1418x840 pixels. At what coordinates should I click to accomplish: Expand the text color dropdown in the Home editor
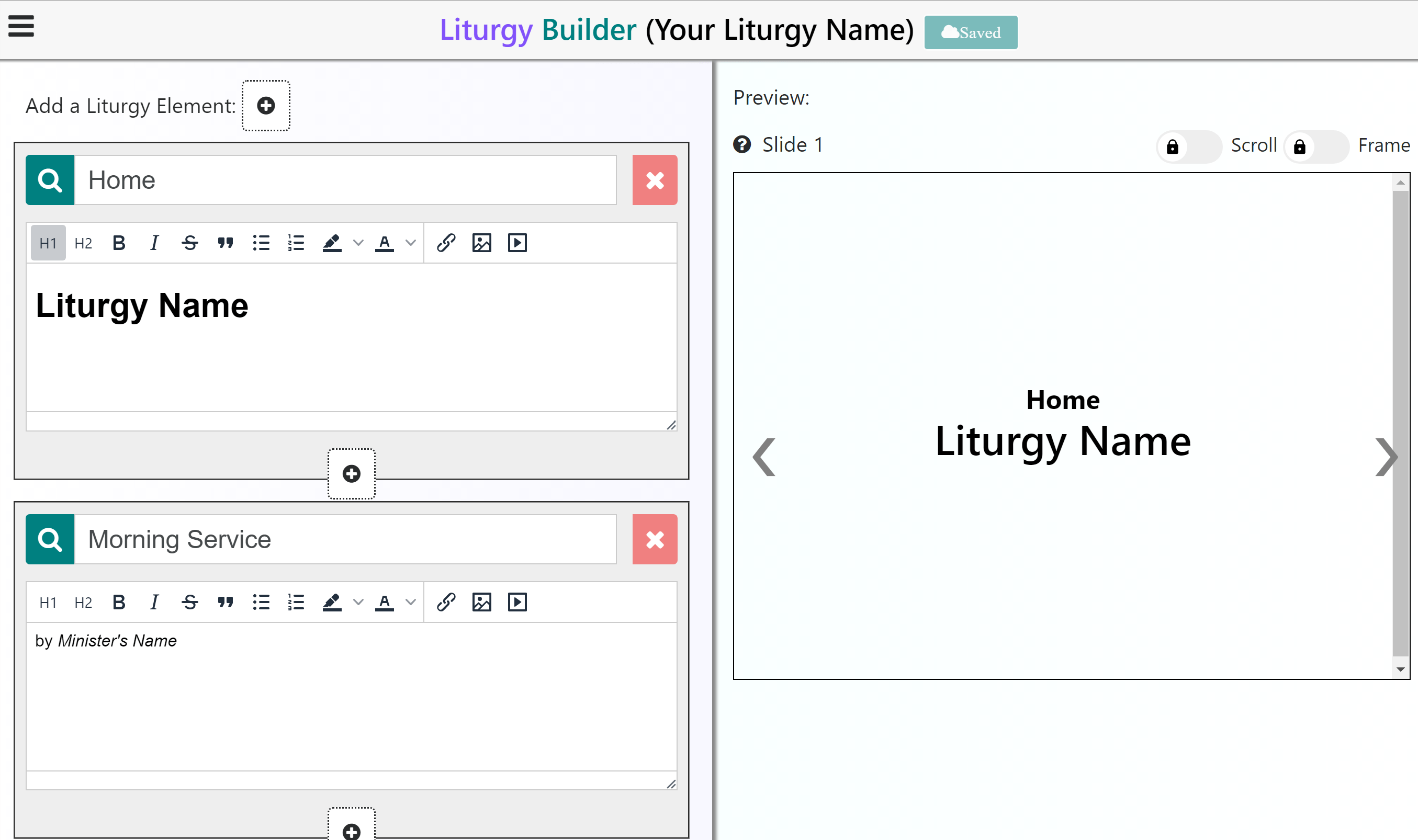411,243
